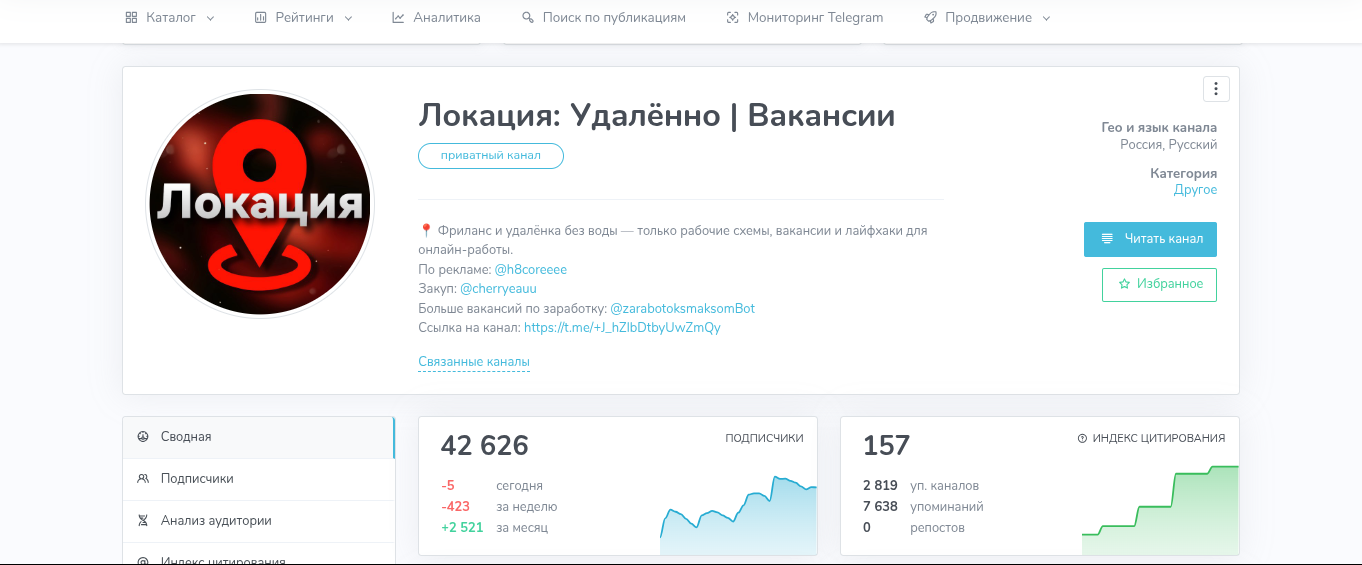Click the Ratings chart icon in navigation
Viewport: 1362px width, 565px height.
(261, 18)
